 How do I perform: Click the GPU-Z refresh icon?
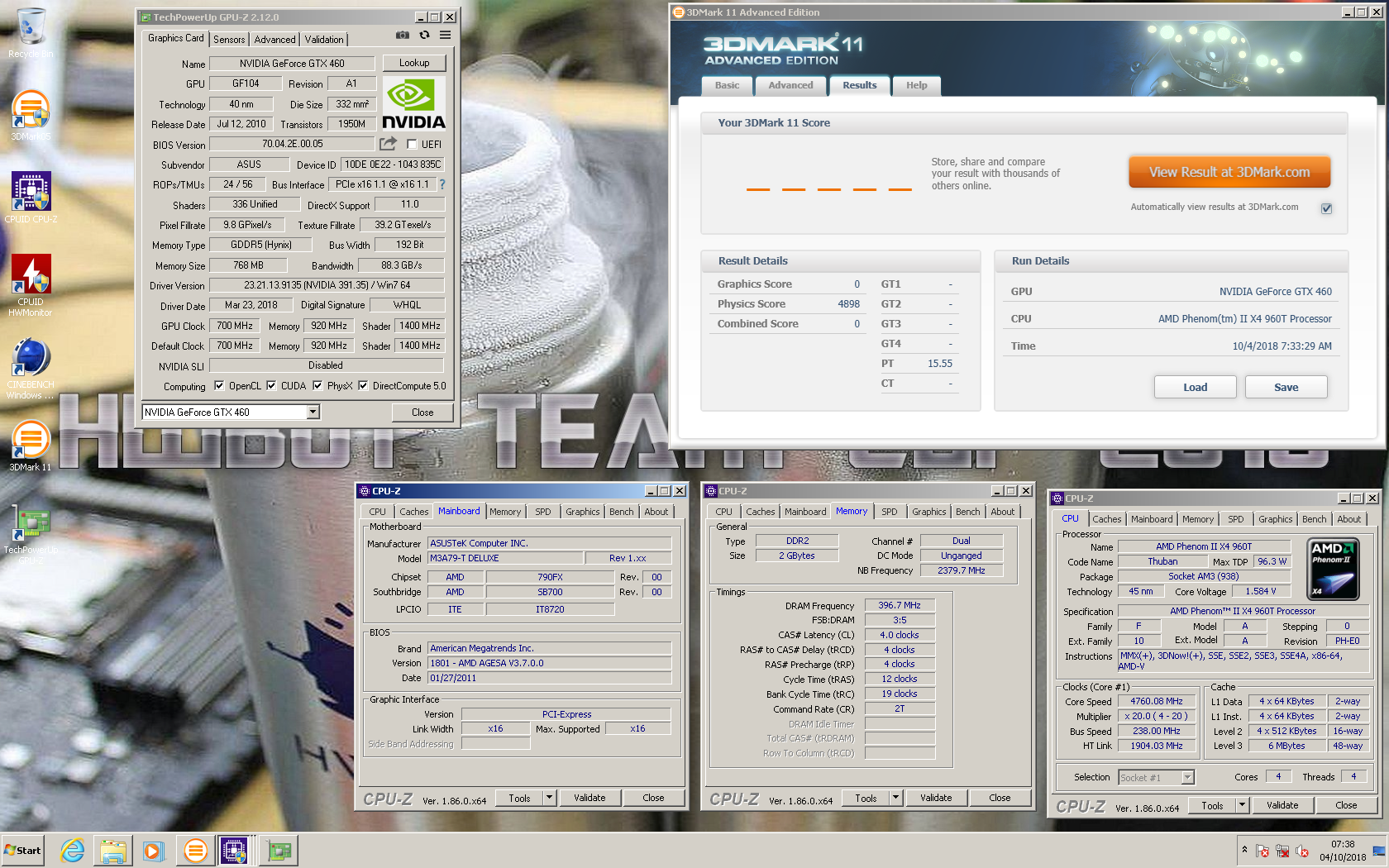[424, 36]
